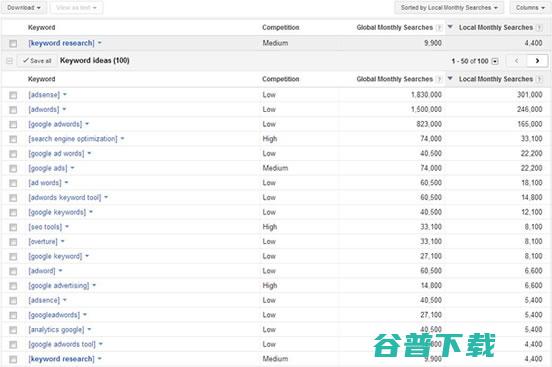
Task: Tick checkbox for [google advertising] row
Action: [13, 286]
